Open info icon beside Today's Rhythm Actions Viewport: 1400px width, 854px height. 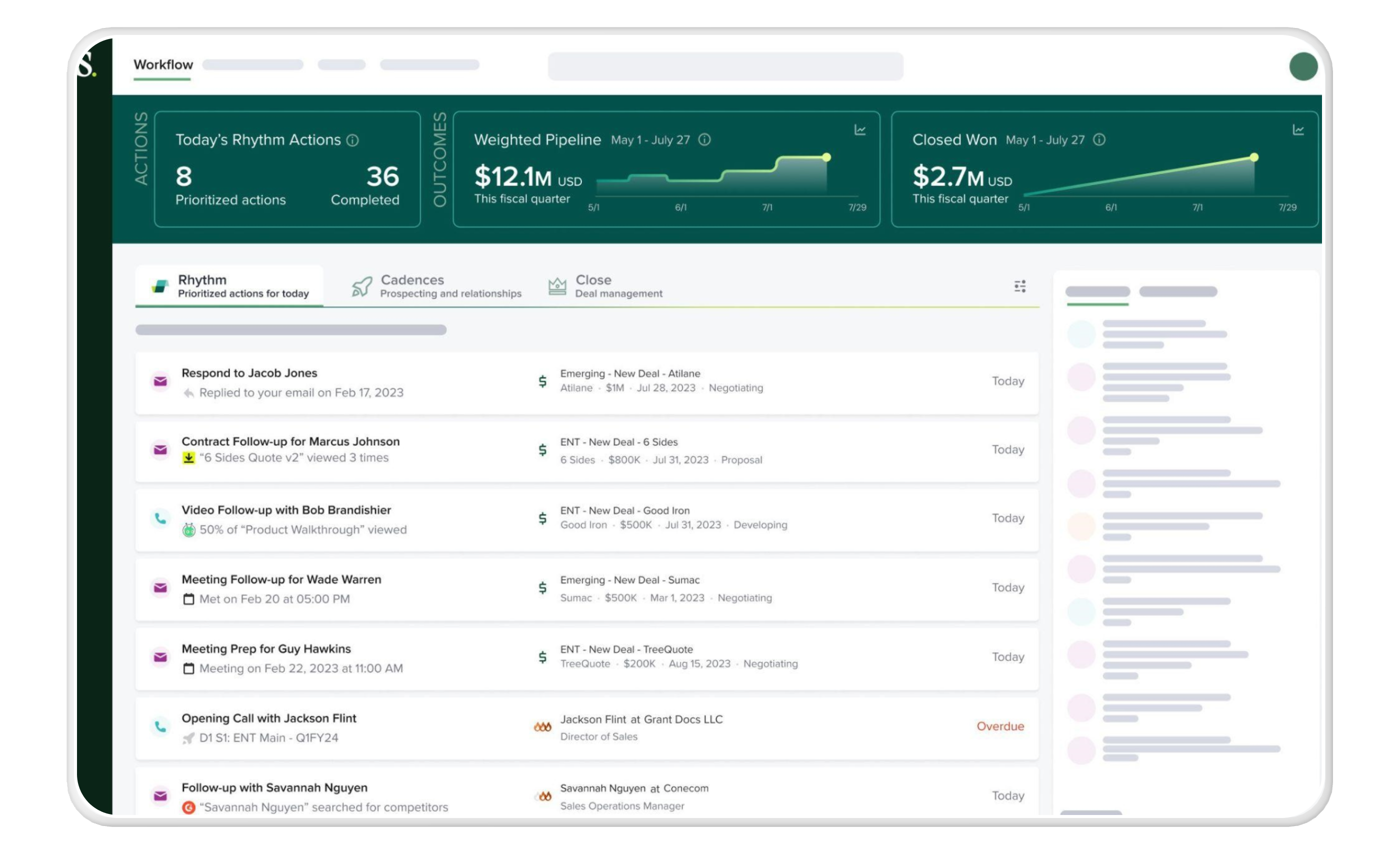(352, 140)
